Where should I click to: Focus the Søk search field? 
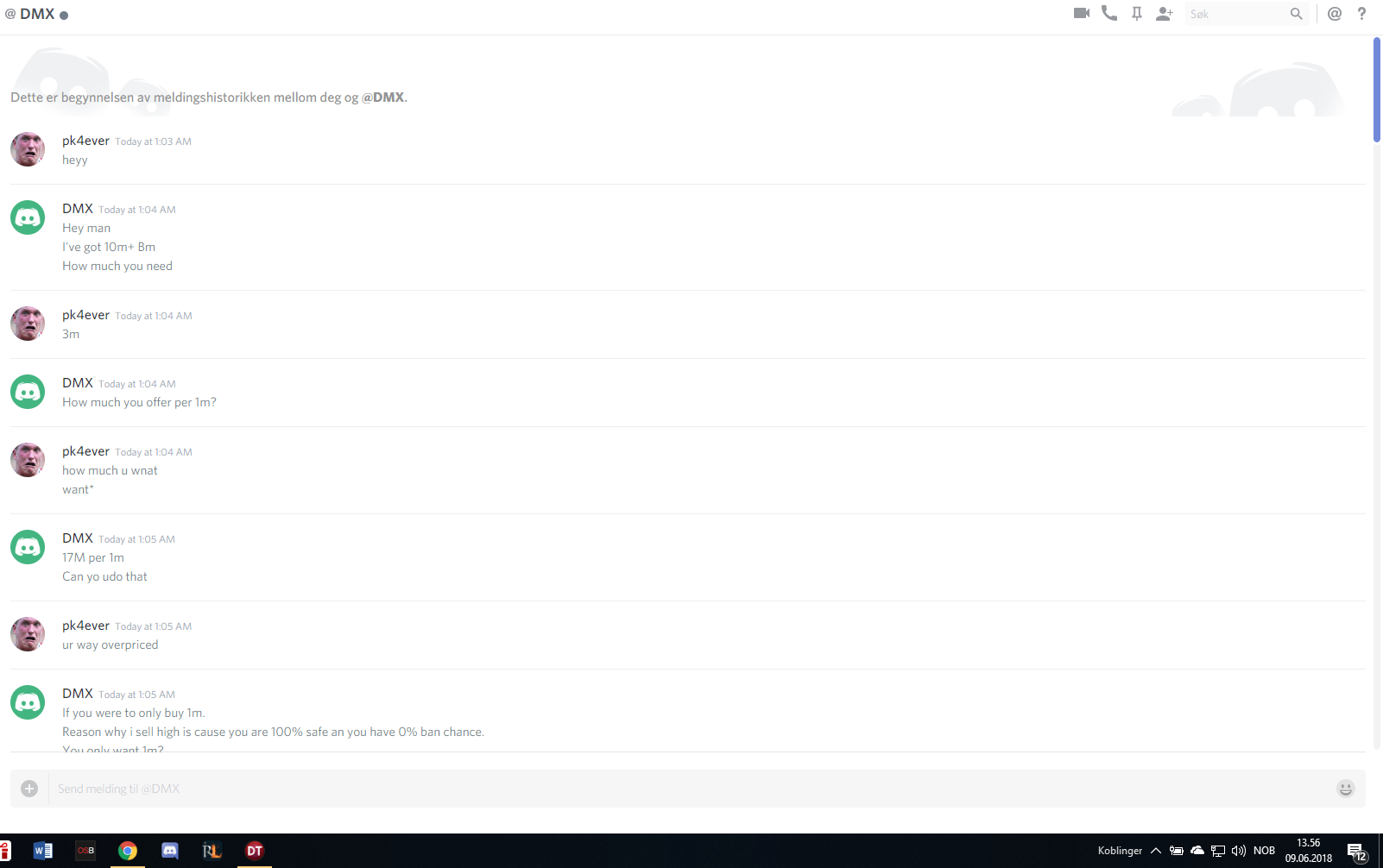1247,14
